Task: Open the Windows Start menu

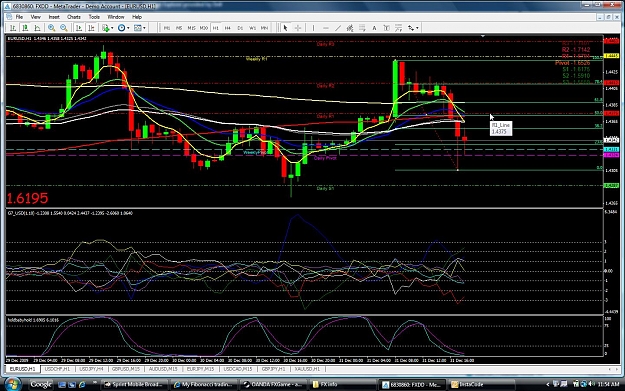Action: [x=13, y=385]
